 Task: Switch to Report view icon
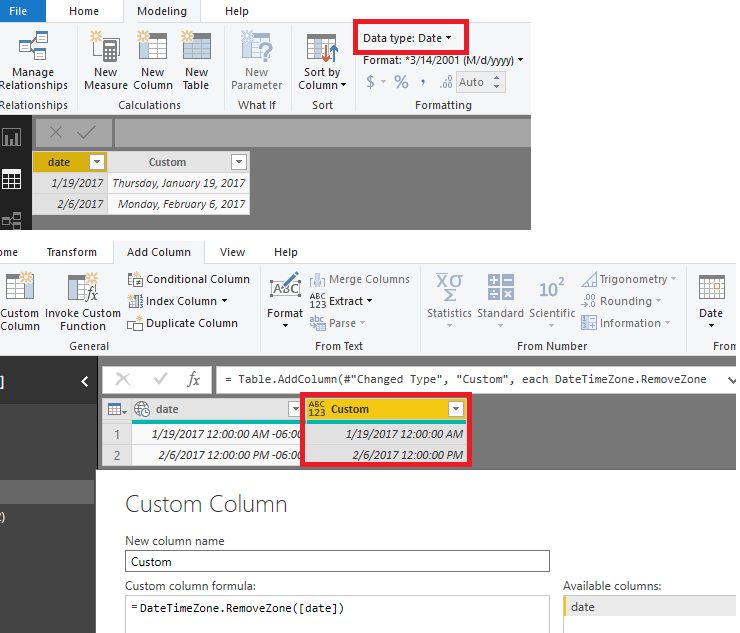tap(11, 137)
